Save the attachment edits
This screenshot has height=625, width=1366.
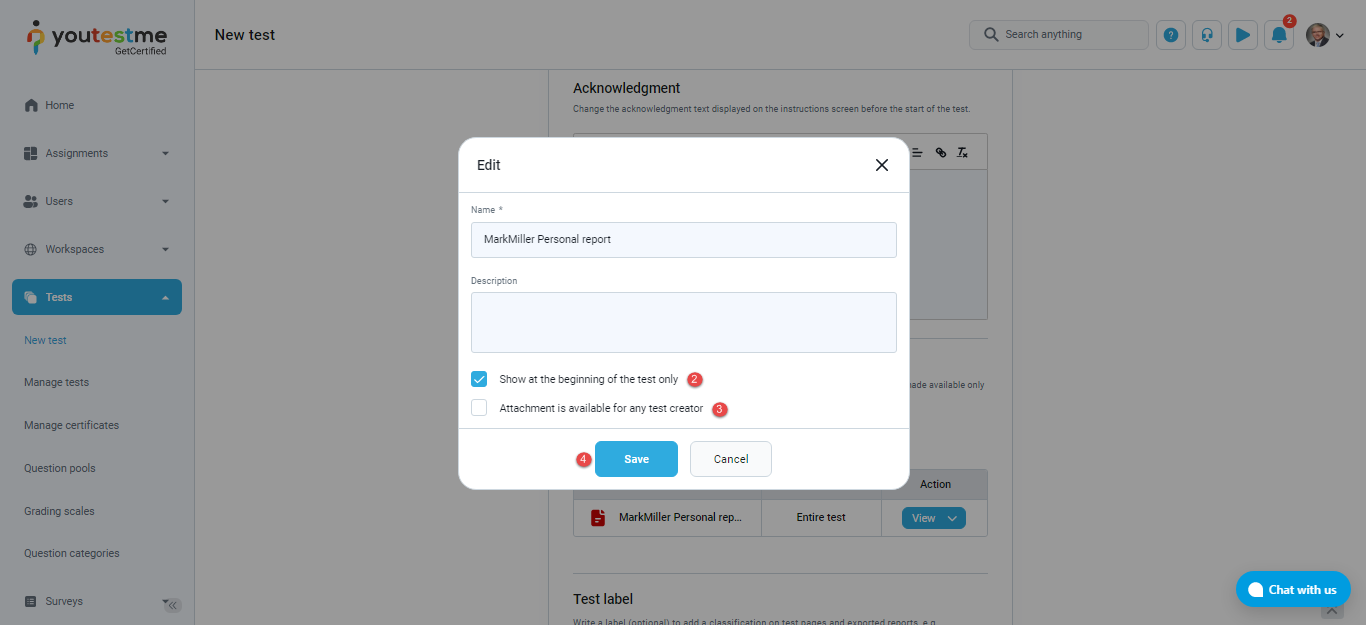coord(636,459)
